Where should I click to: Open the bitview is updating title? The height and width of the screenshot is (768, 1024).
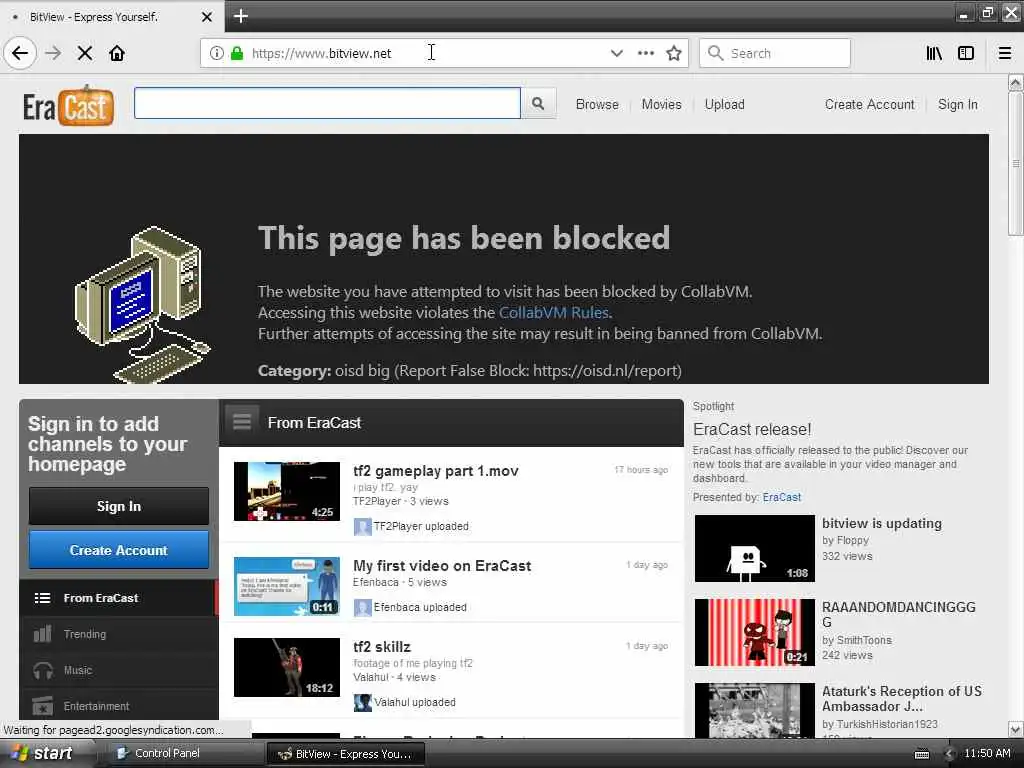pyautogui.click(x=882, y=523)
